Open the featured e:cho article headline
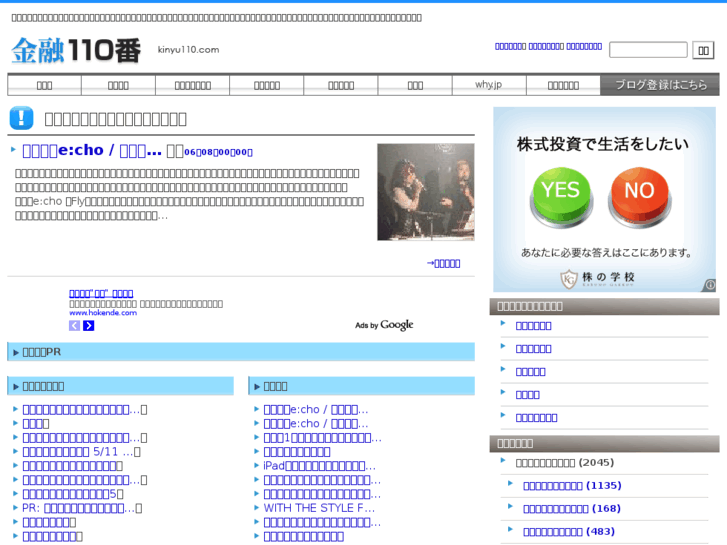Image resolution: width=727 pixels, height=545 pixels. [92, 151]
